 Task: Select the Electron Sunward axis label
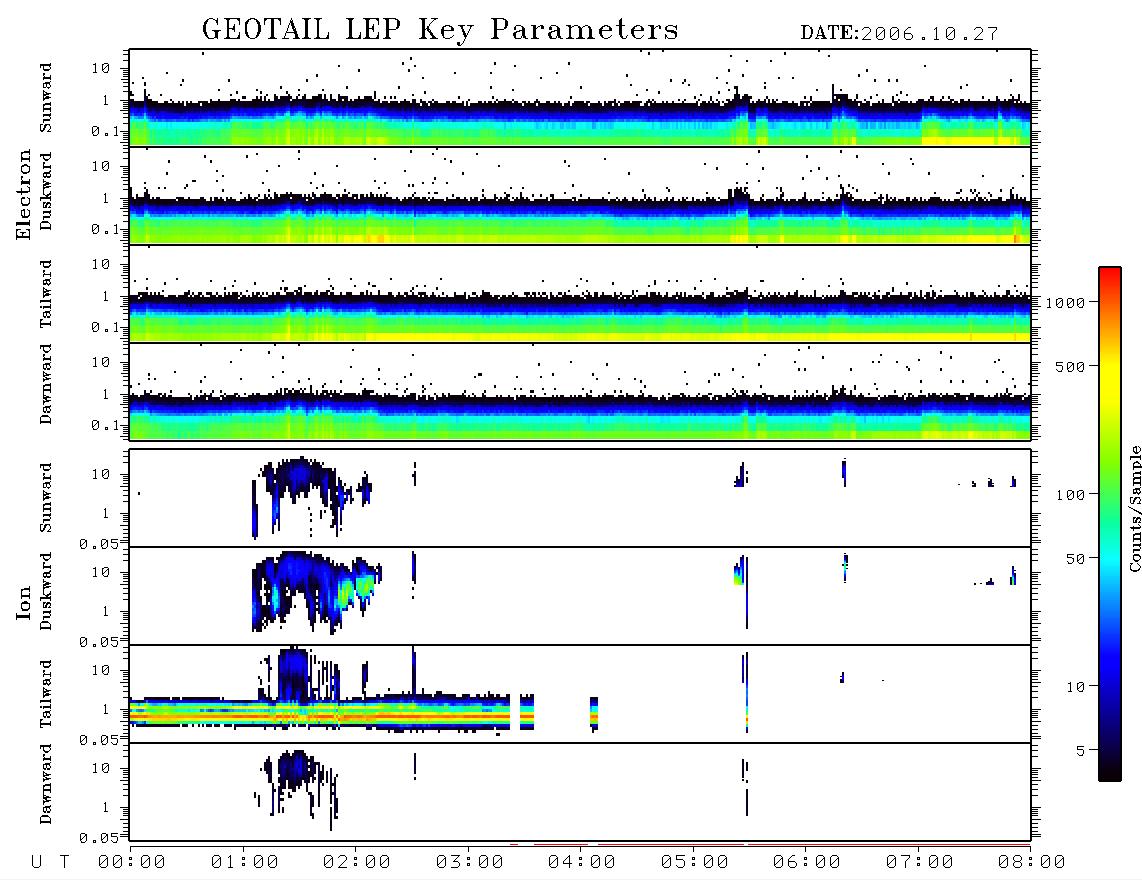click(x=46, y=98)
